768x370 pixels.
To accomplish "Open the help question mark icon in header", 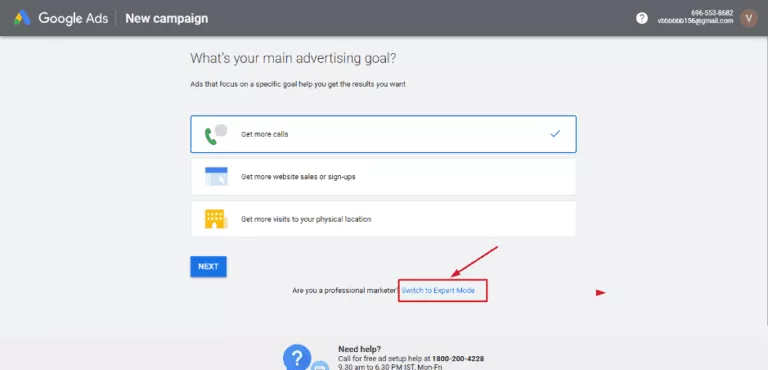I will pyautogui.click(x=642, y=18).
